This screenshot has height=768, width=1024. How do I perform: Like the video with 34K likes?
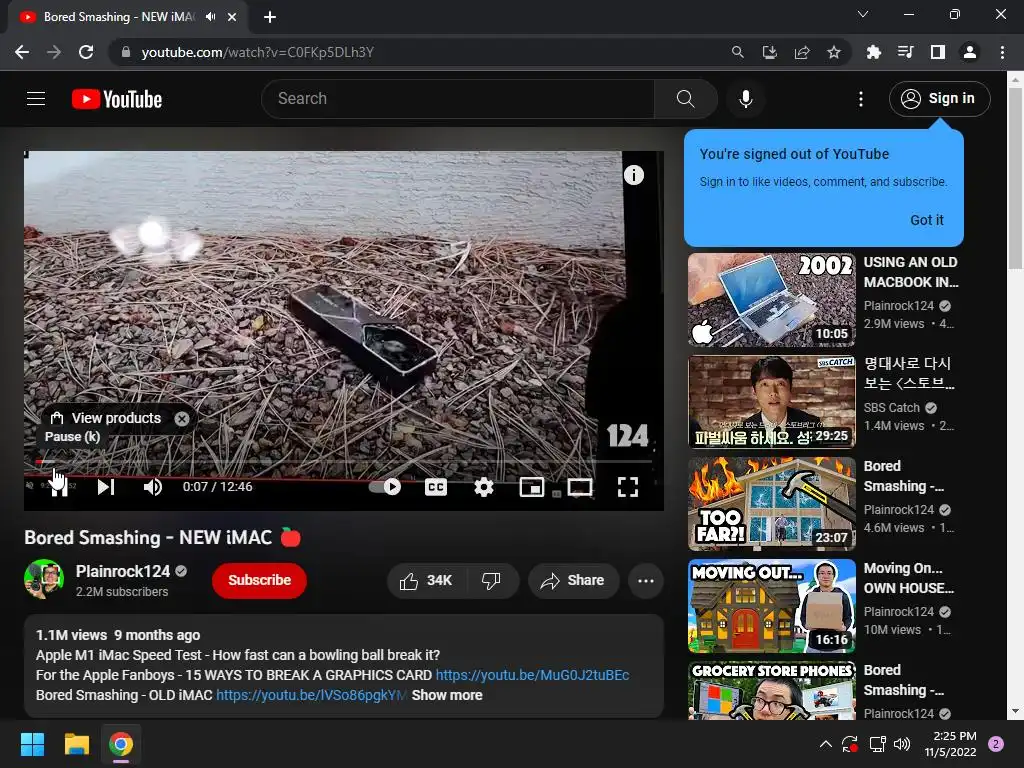[x=426, y=581]
